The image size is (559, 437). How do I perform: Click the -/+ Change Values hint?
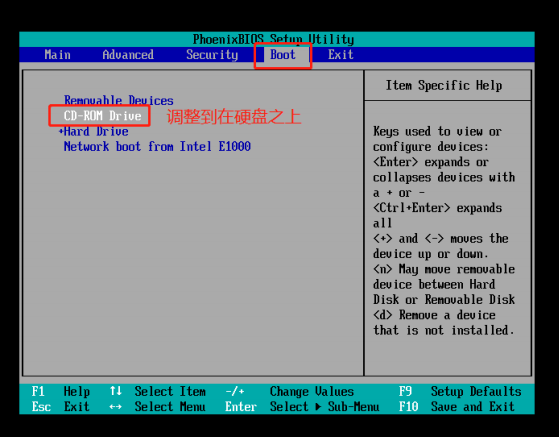pos(289,391)
